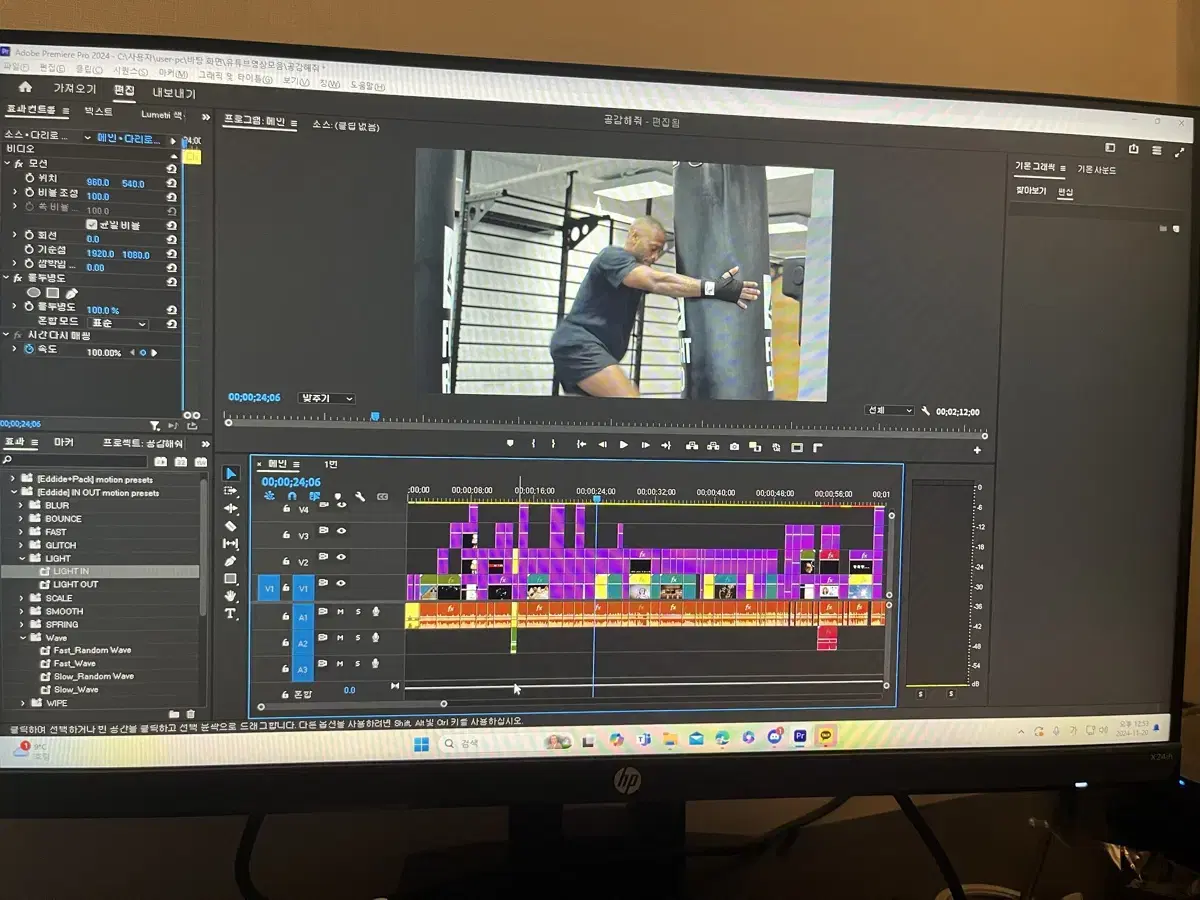The image size is (1200, 900).
Task: Expand the BLUR presets folder
Action: [x=21, y=505]
